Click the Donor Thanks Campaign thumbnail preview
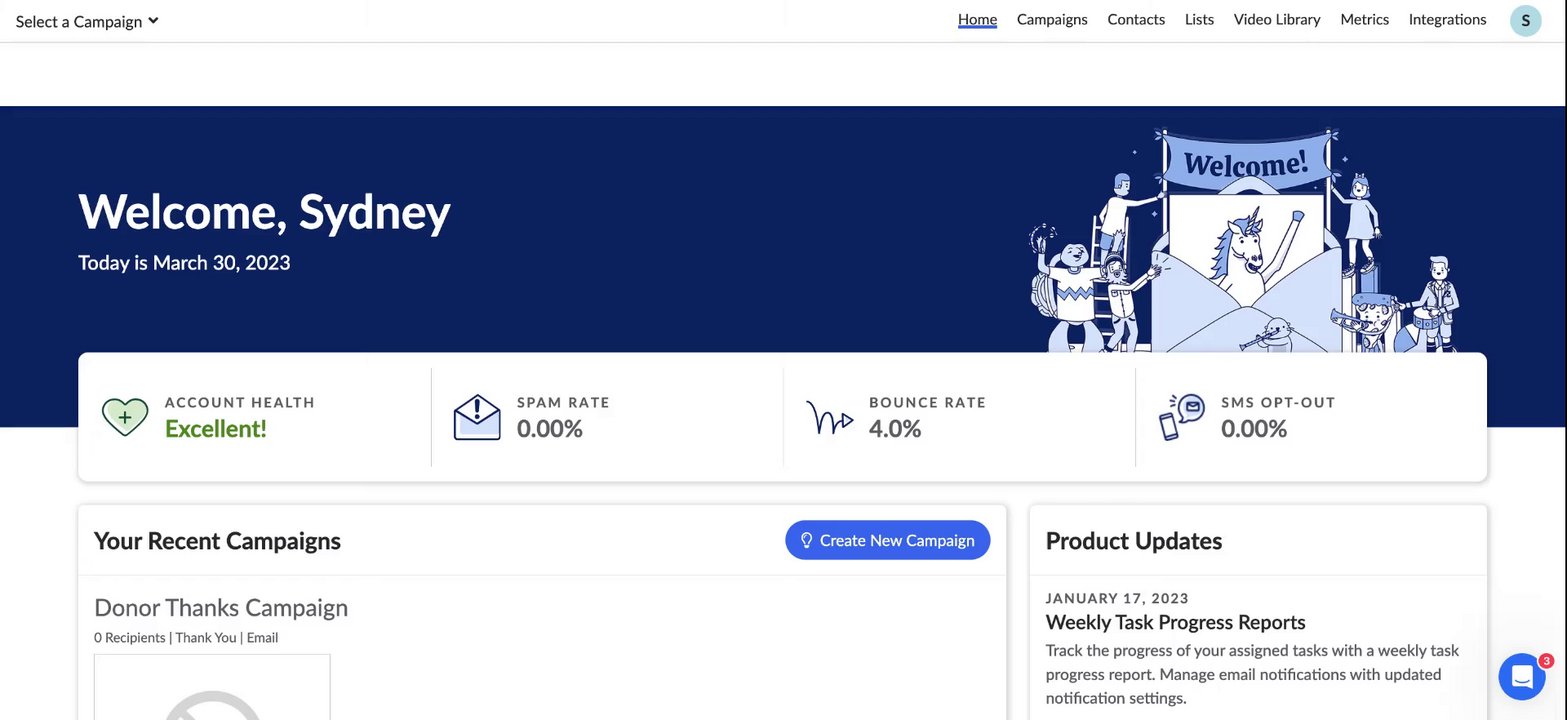The image size is (1567, 720). pos(212,688)
